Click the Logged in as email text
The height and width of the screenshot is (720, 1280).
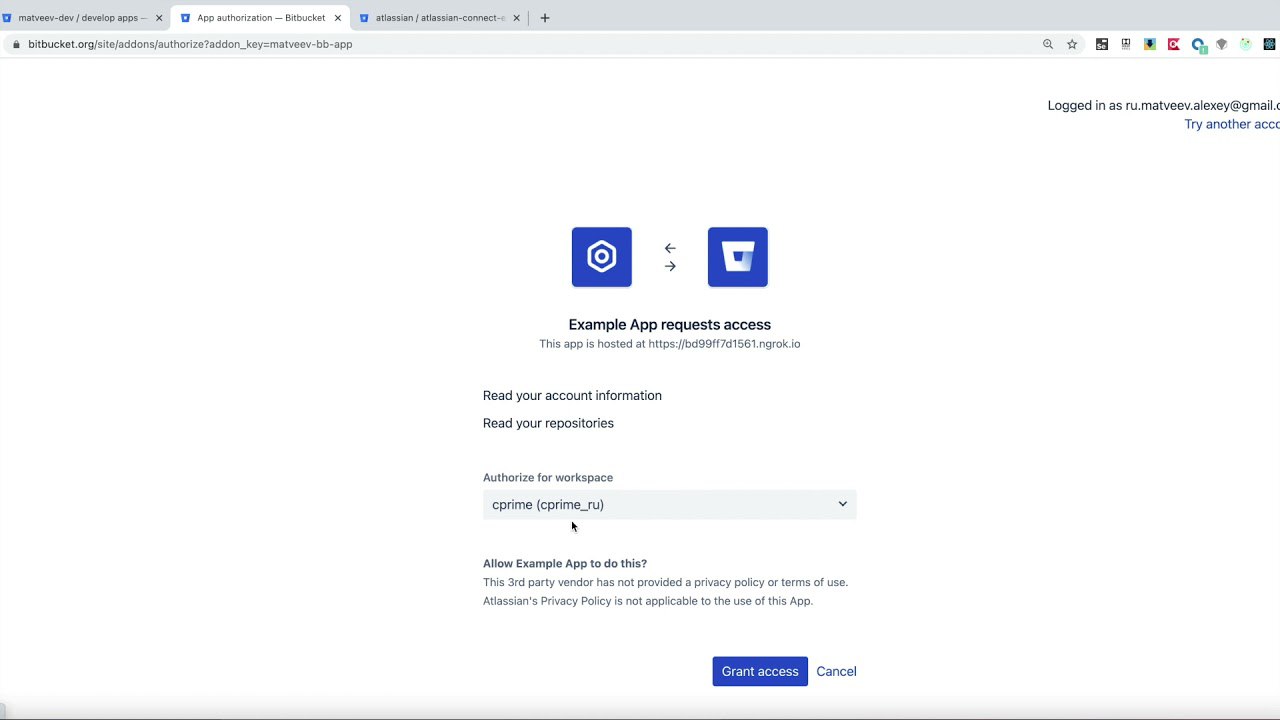(1164, 105)
